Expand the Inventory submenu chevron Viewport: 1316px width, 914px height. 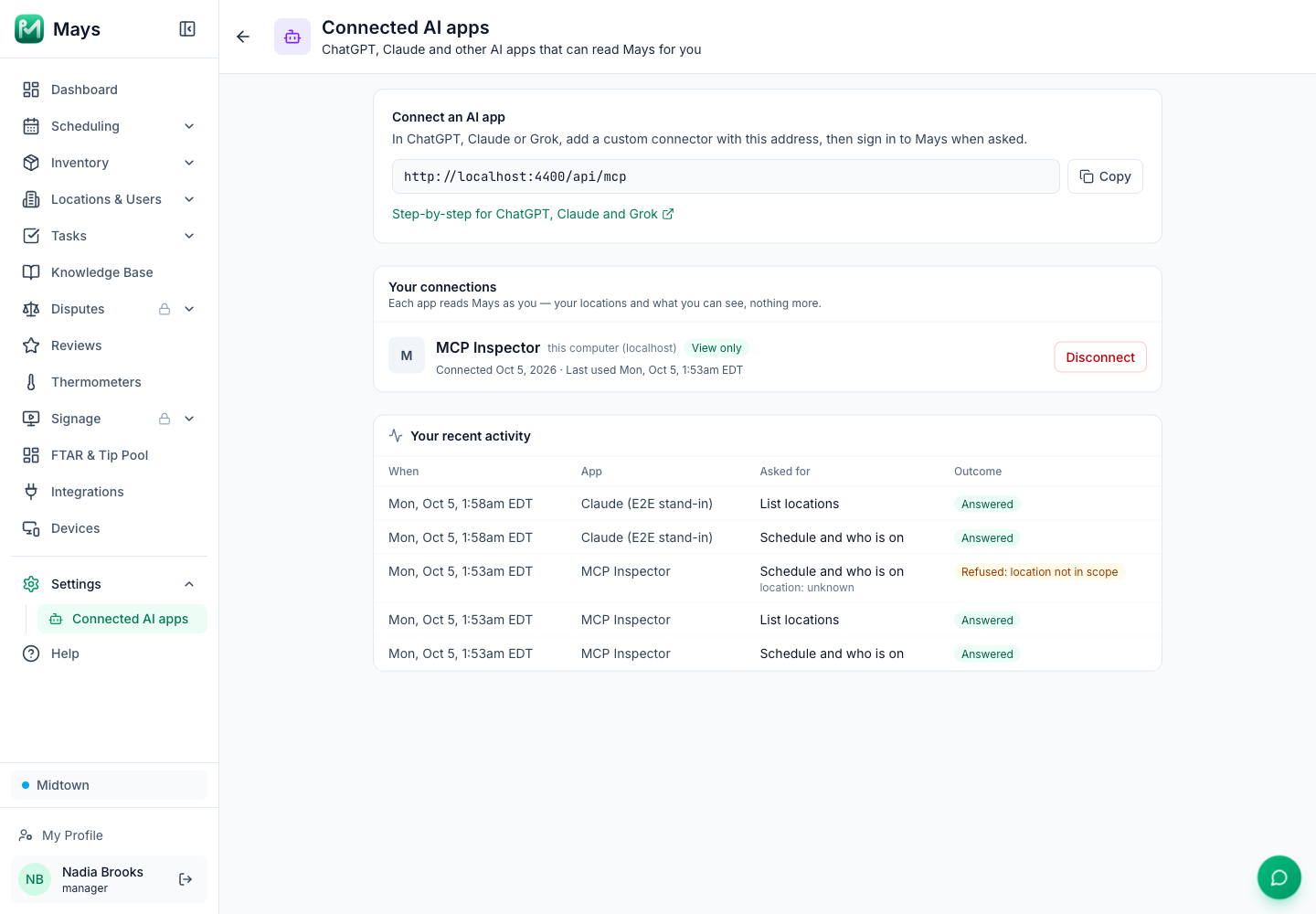(x=189, y=163)
